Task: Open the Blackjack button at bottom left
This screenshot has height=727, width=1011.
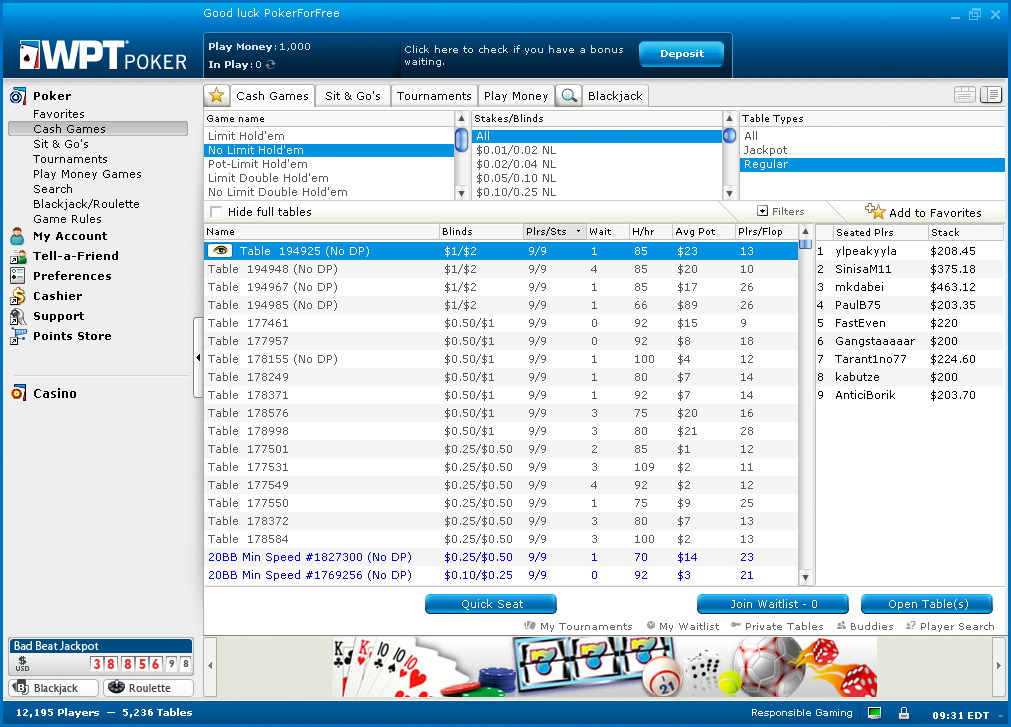Action: (x=54, y=688)
